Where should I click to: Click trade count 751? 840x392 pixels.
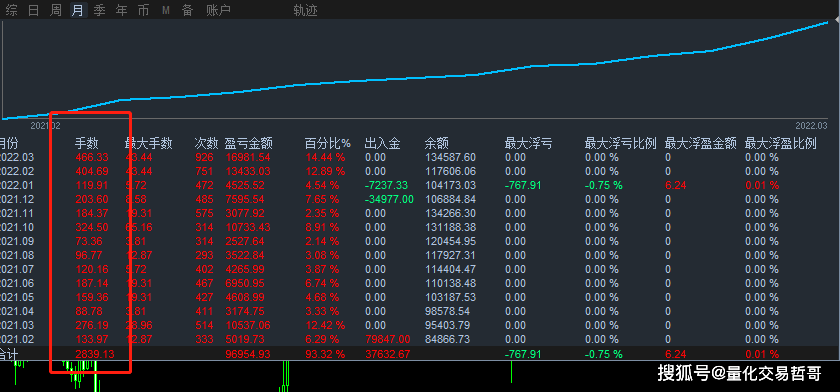(x=204, y=171)
